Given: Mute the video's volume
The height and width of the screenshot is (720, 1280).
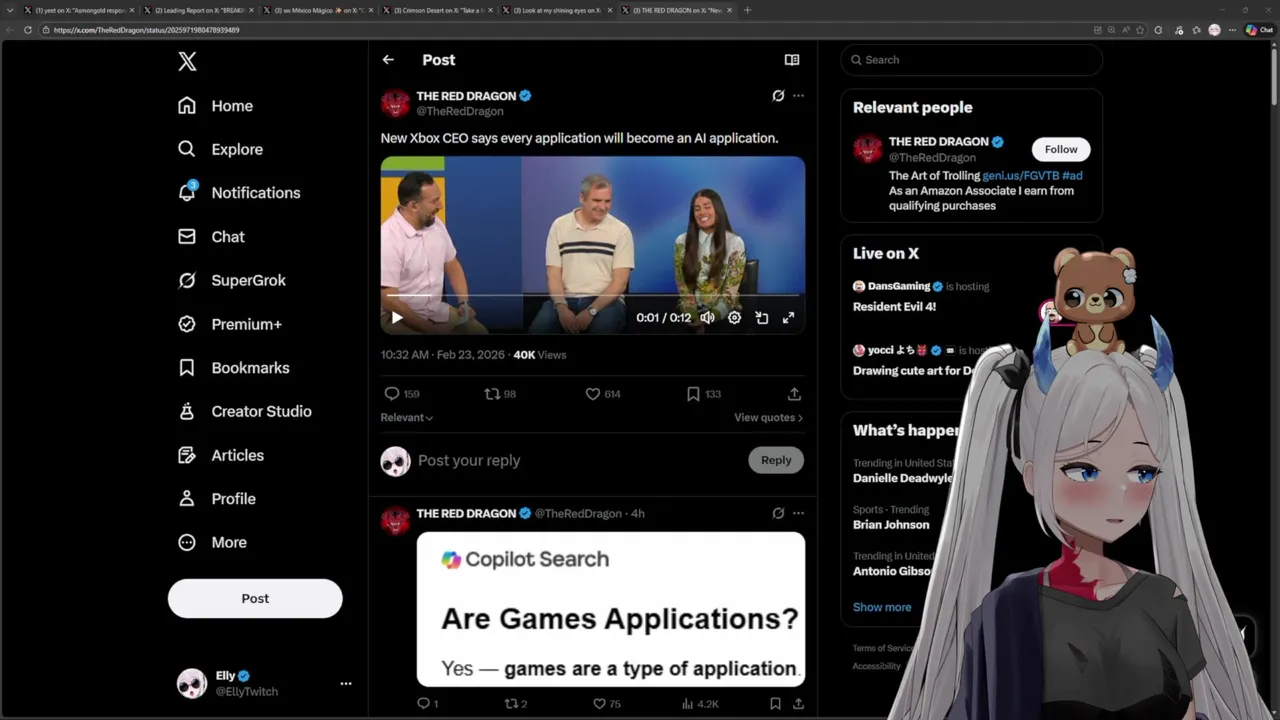Looking at the screenshot, I should pyautogui.click(x=707, y=318).
